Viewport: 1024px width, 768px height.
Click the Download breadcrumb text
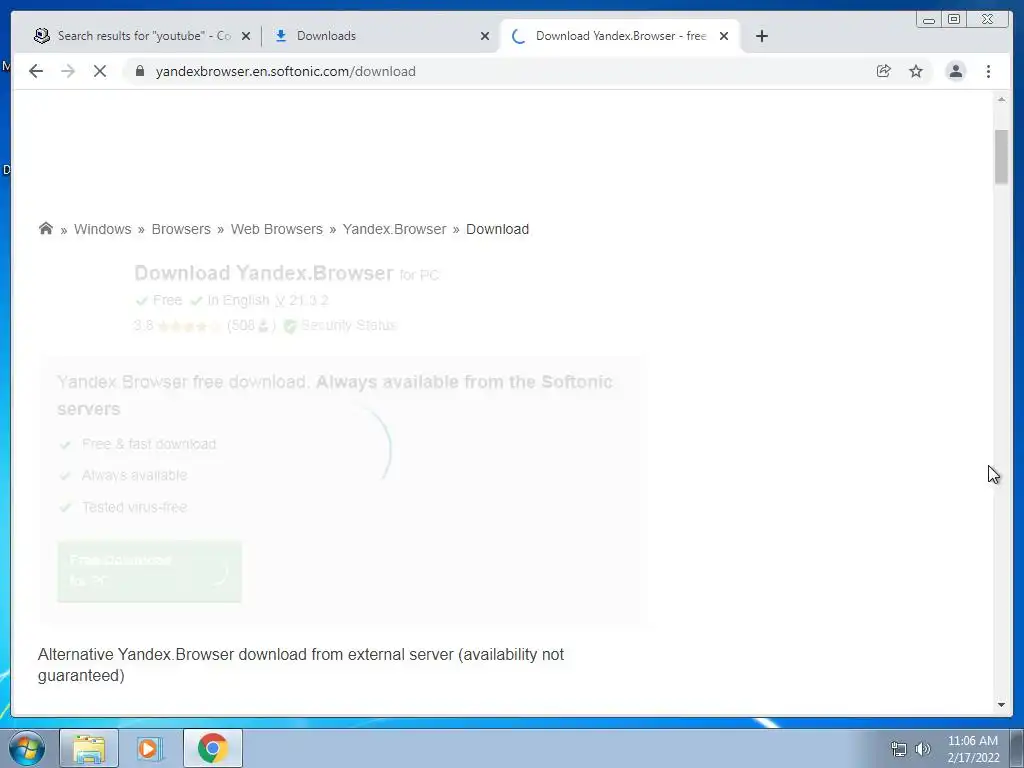[x=498, y=229]
